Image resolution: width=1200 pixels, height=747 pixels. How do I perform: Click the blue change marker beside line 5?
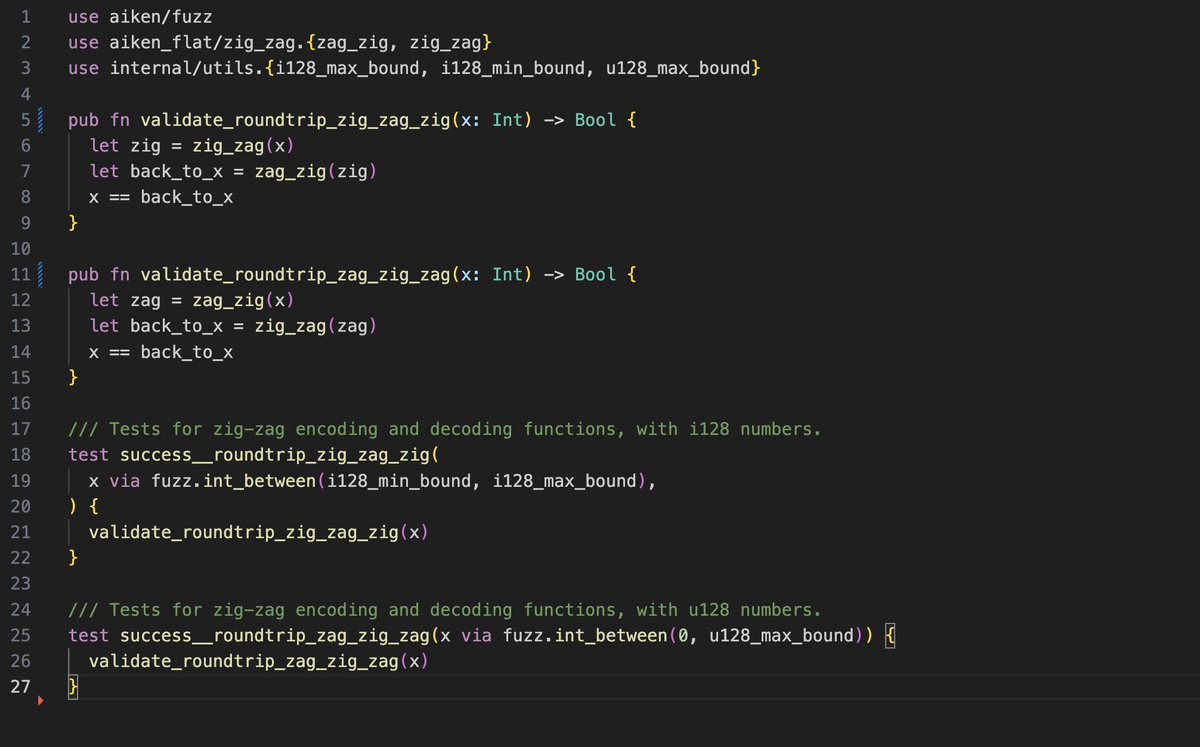[39, 120]
